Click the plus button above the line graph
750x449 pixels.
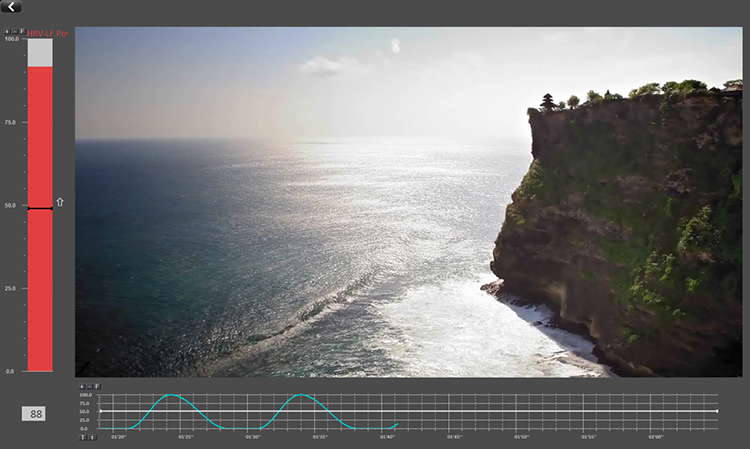pyautogui.click(x=82, y=386)
